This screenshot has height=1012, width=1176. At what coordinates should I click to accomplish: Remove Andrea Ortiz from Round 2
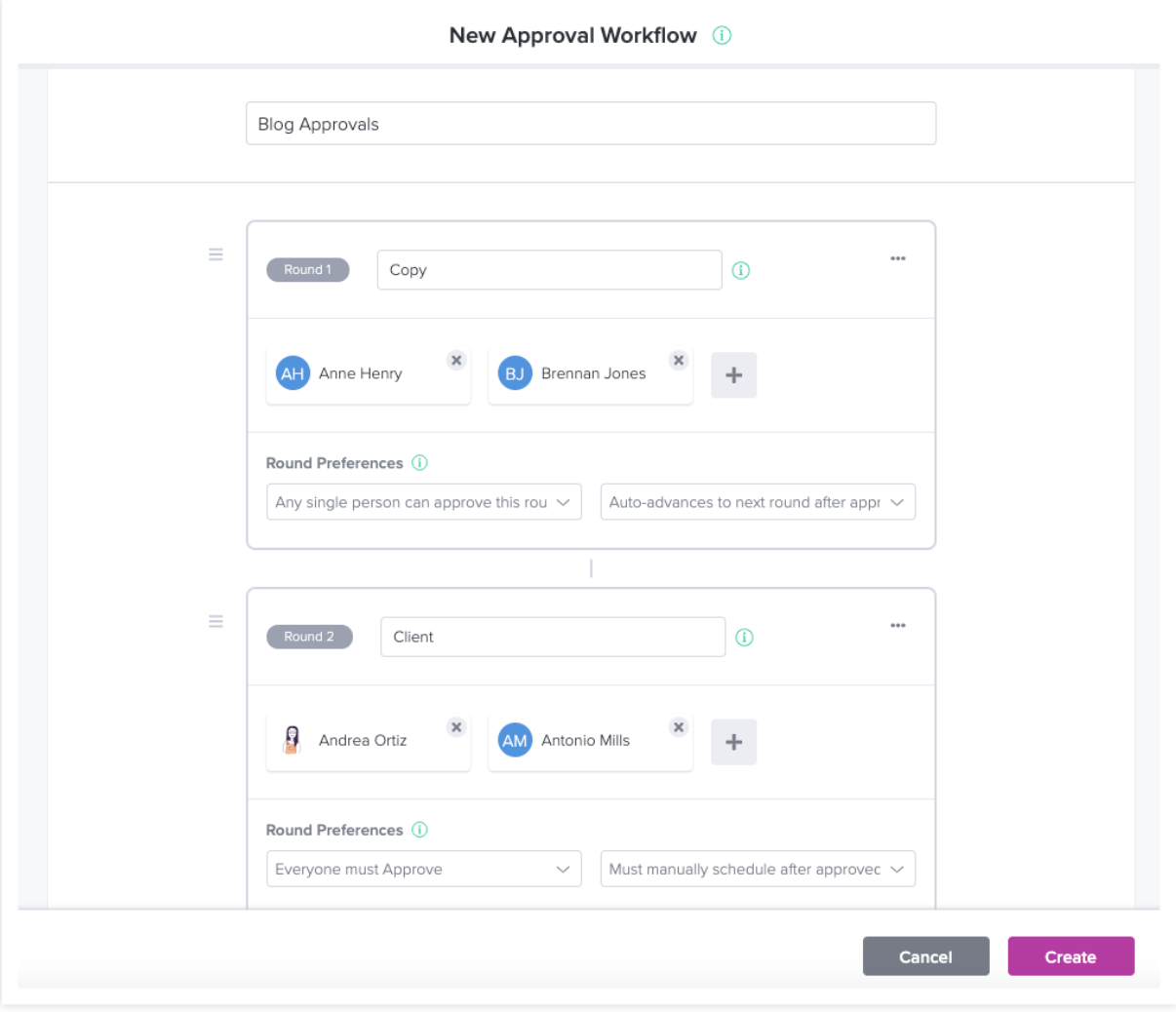pyautogui.click(x=456, y=727)
